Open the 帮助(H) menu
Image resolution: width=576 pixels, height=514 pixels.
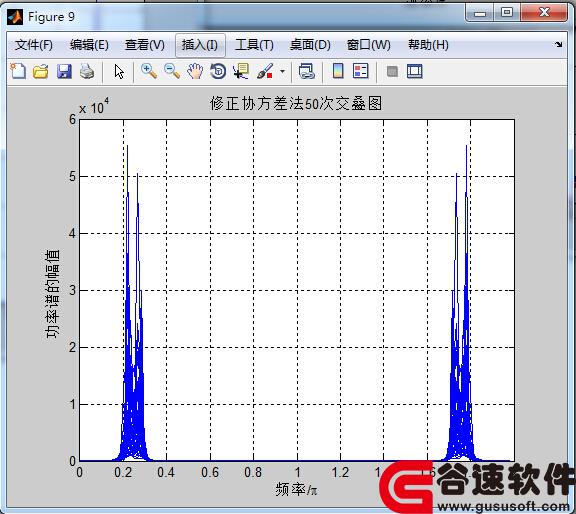[x=428, y=45]
